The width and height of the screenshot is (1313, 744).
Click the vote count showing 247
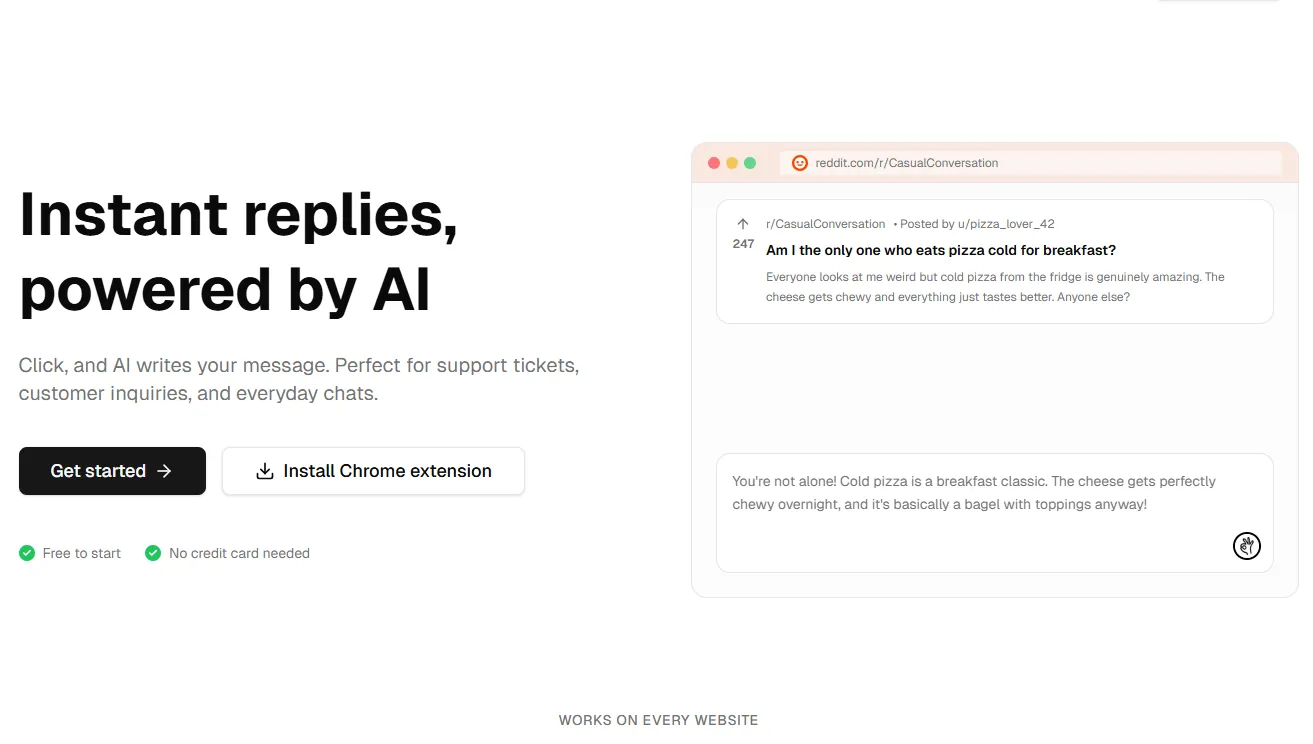tap(742, 243)
